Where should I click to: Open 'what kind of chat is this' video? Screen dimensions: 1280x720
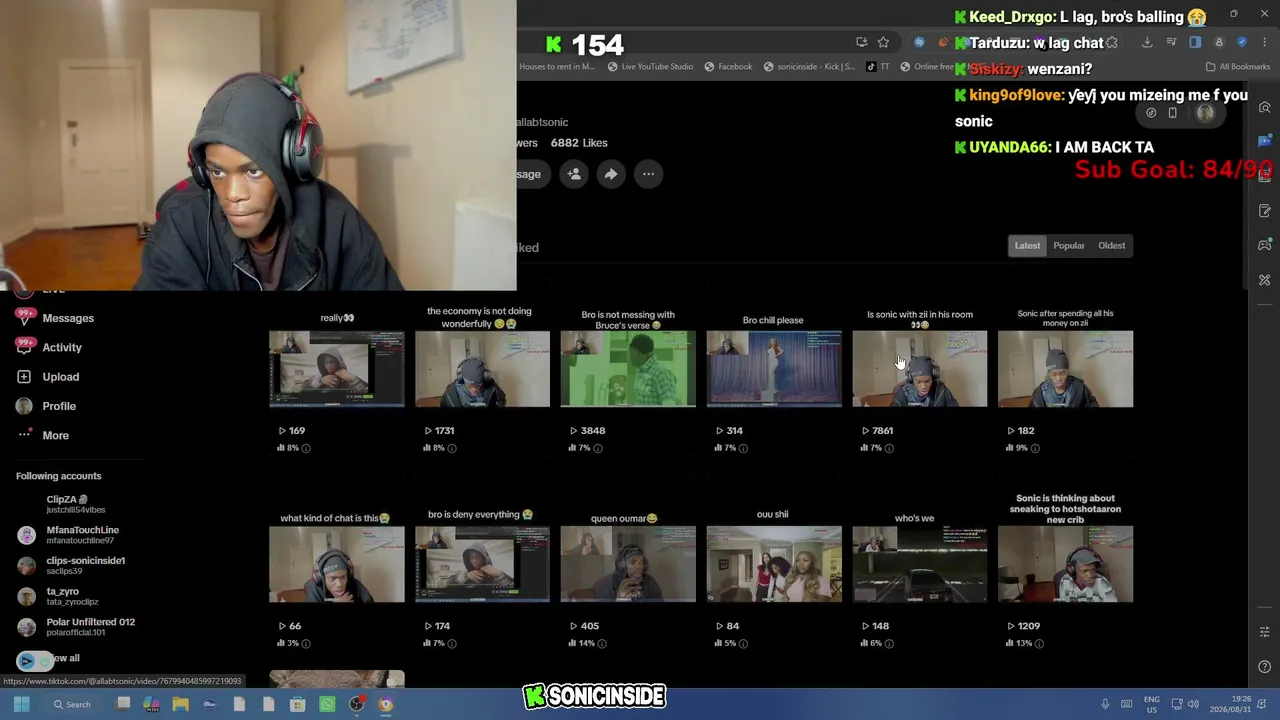pos(337,565)
